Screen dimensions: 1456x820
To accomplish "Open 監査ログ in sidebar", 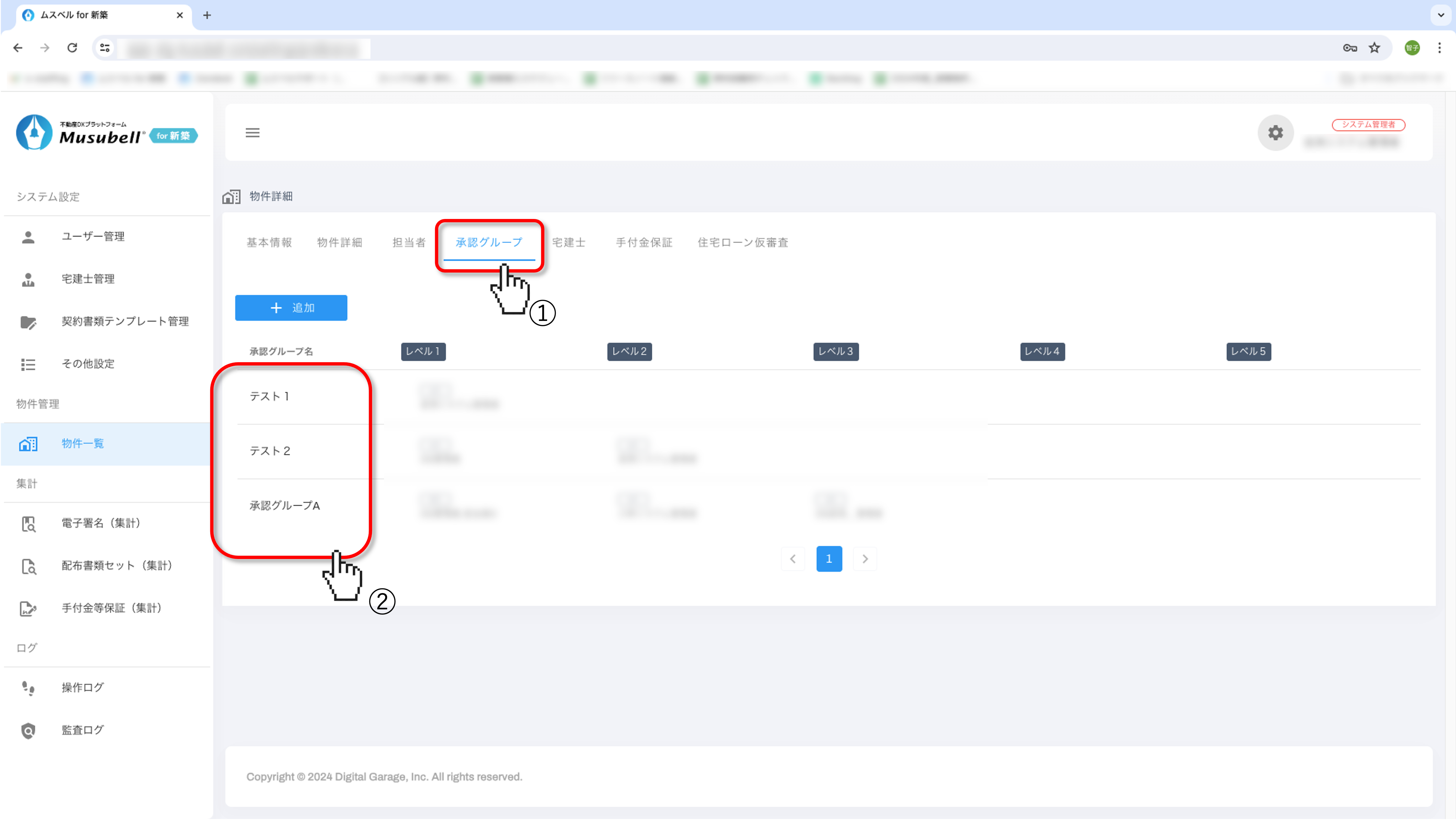I will pos(83,729).
